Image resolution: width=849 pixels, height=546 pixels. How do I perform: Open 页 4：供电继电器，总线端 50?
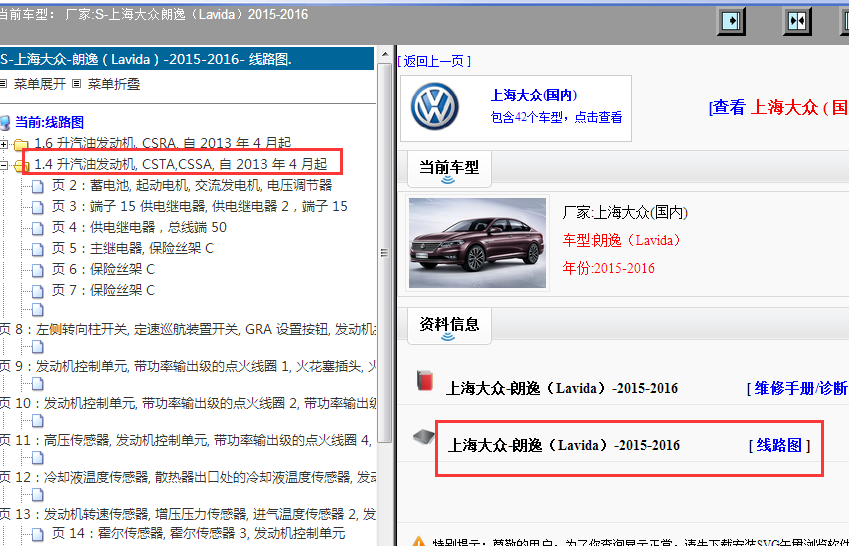pyautogui.click(x=139, y=228)
